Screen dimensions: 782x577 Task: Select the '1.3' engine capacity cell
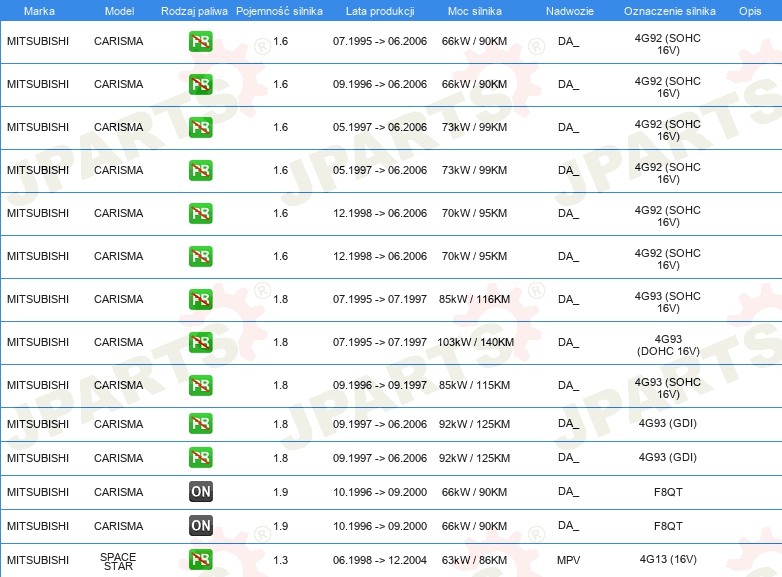[281, 560]
